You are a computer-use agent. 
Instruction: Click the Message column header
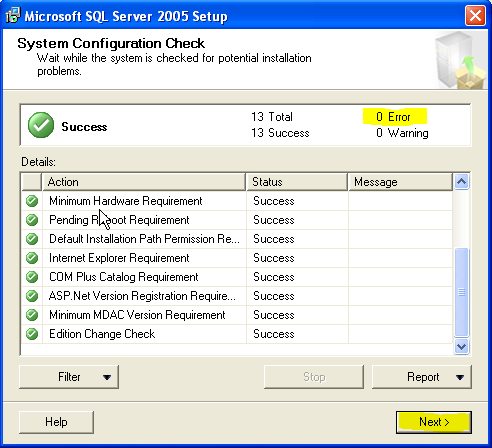coord(400,182)
